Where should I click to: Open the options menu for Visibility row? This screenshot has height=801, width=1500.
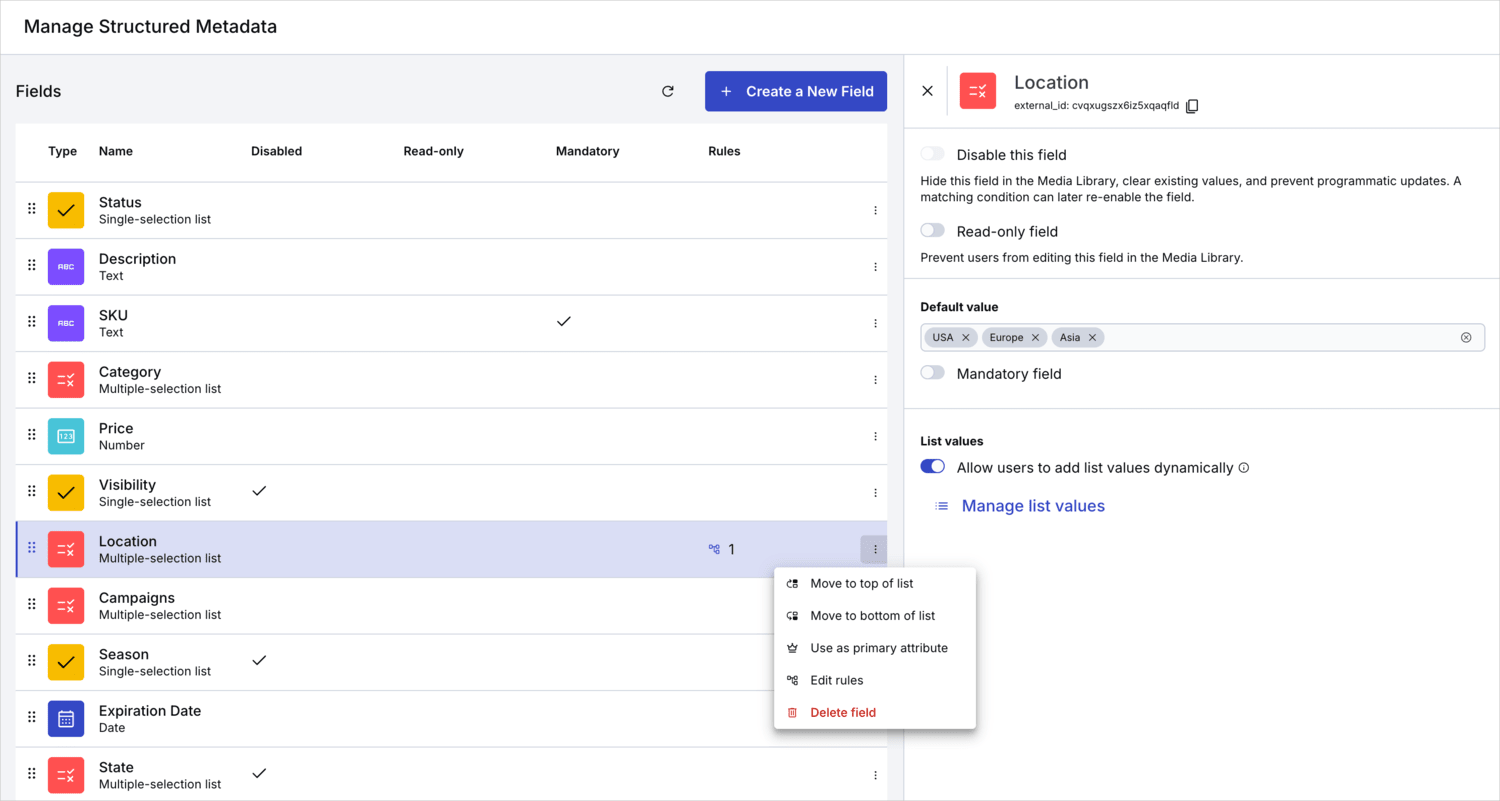[875, 493]
